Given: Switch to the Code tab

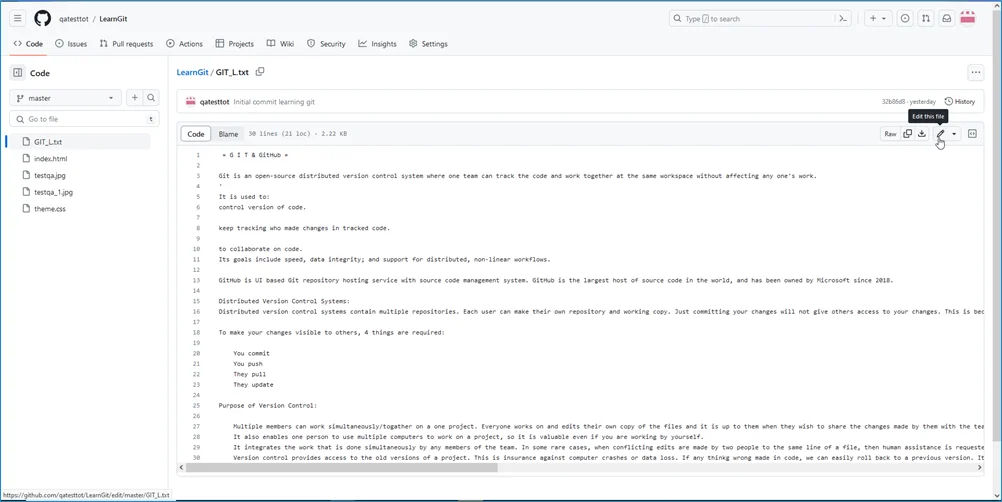Looking at the screenshot, I should pyautogui.click(x=28, y=43).
